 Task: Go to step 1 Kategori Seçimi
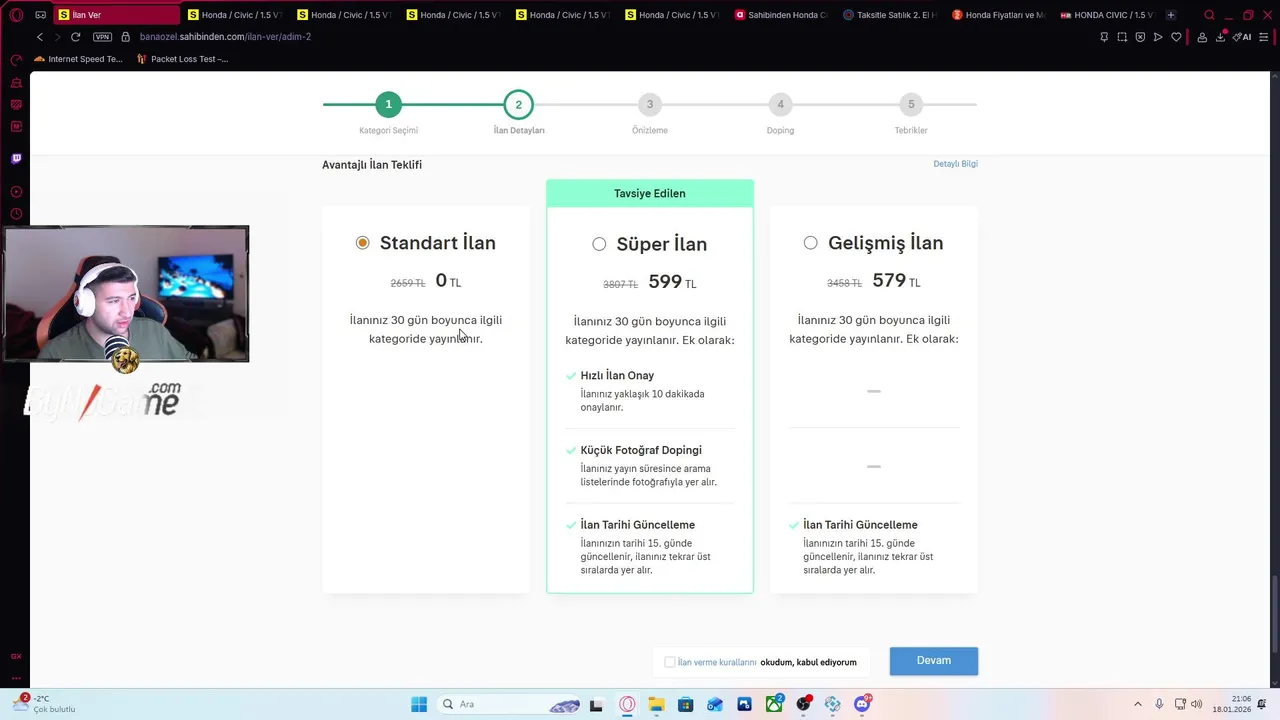389,104
